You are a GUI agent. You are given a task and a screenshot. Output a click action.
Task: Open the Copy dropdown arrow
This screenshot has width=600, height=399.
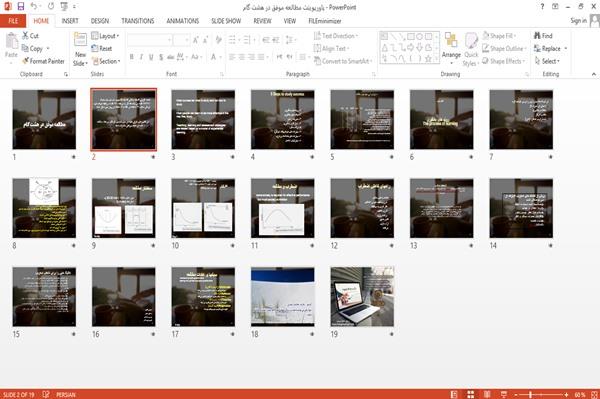click(x=48, y=49)
